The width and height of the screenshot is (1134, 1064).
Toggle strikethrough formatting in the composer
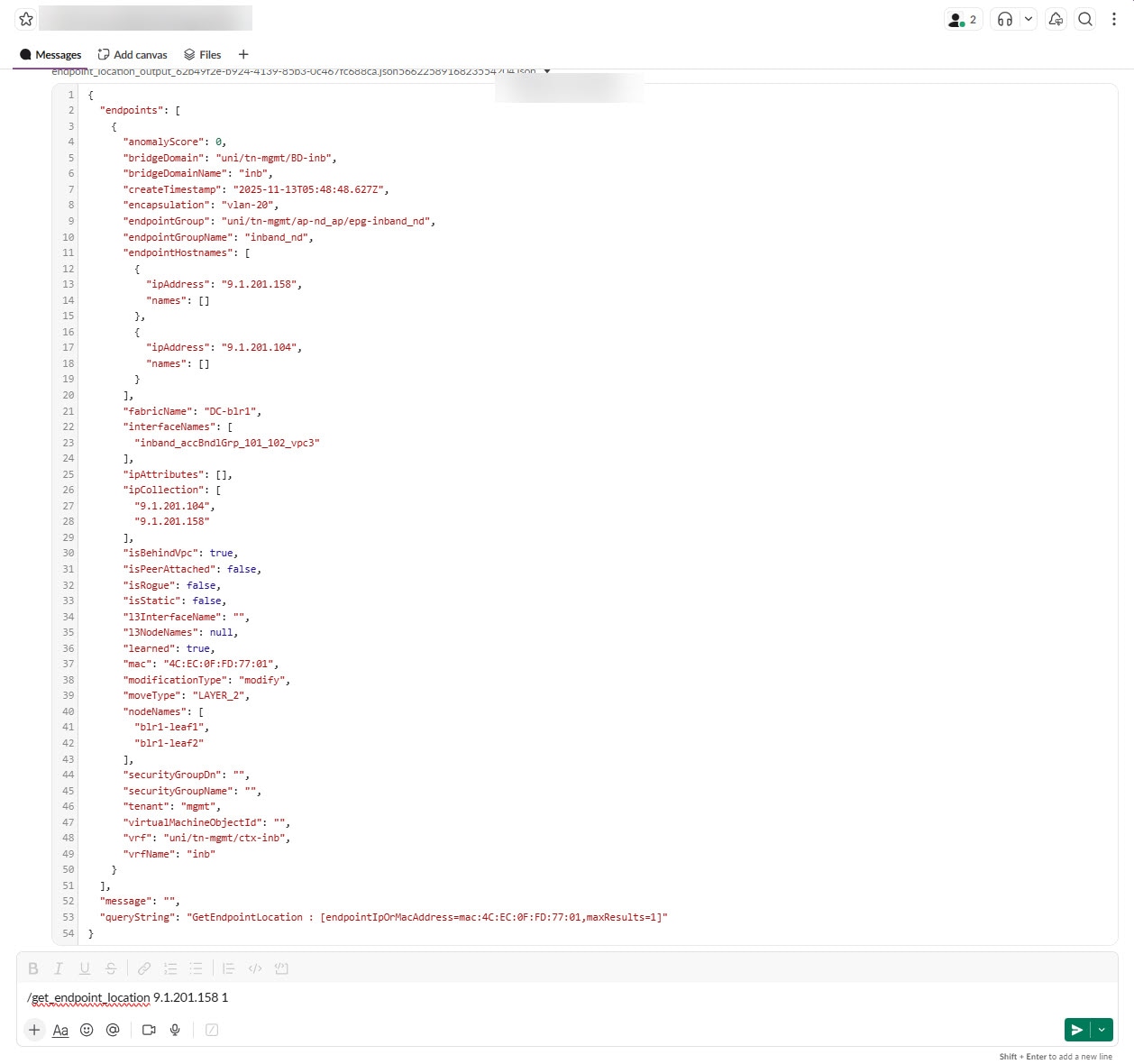click(111, 968)
